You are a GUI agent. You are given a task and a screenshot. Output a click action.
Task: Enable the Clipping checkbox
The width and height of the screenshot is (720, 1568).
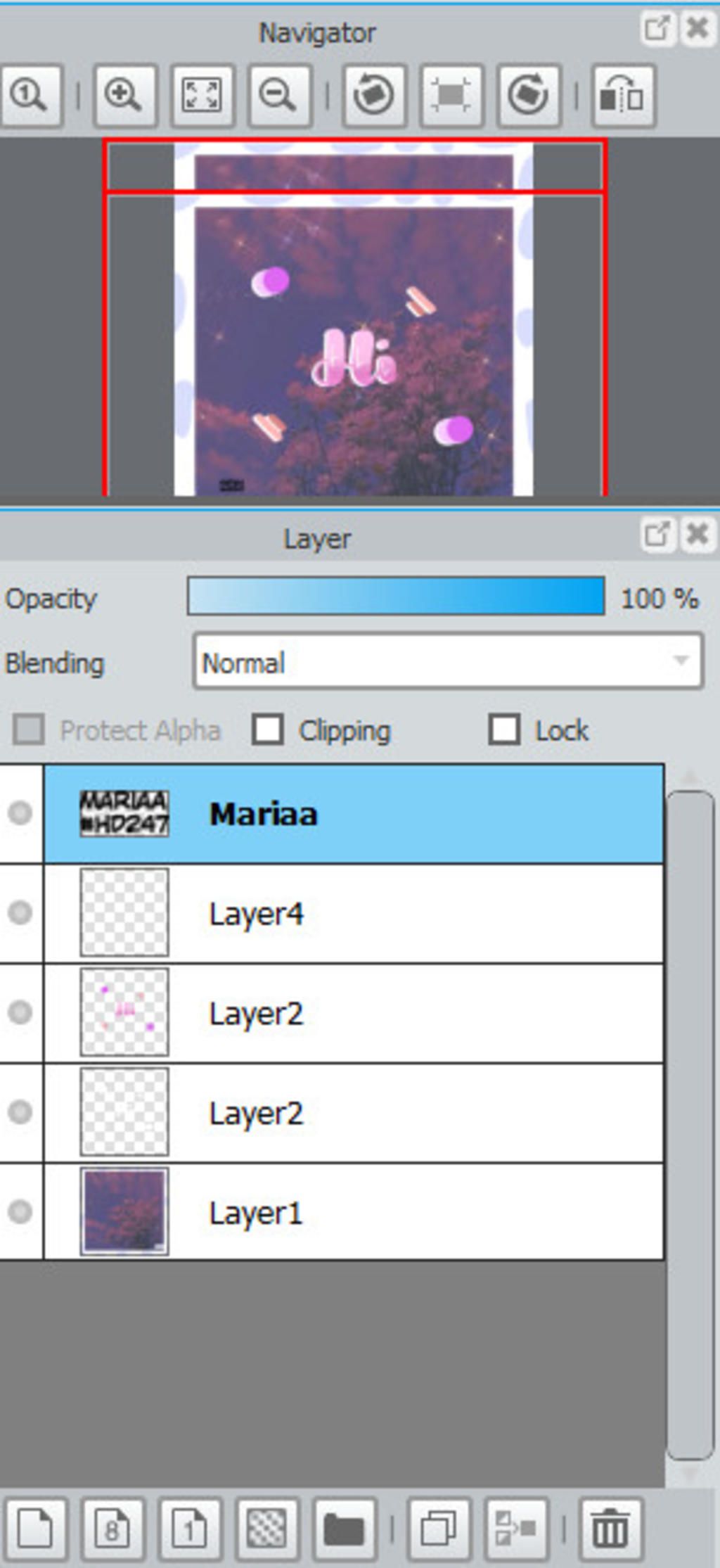coord(268,730)
